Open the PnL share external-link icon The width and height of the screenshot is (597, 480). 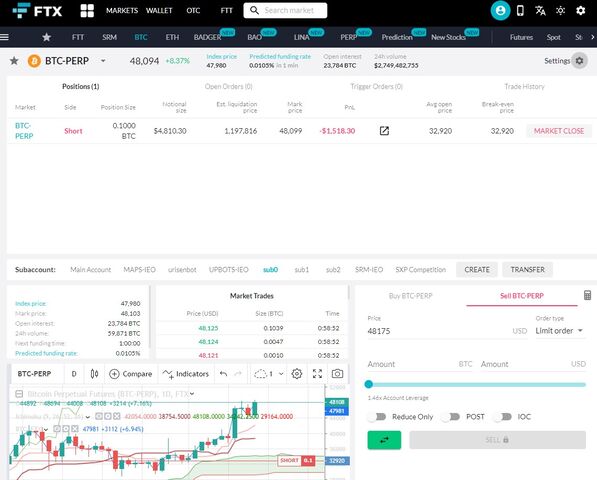[384, 131]
